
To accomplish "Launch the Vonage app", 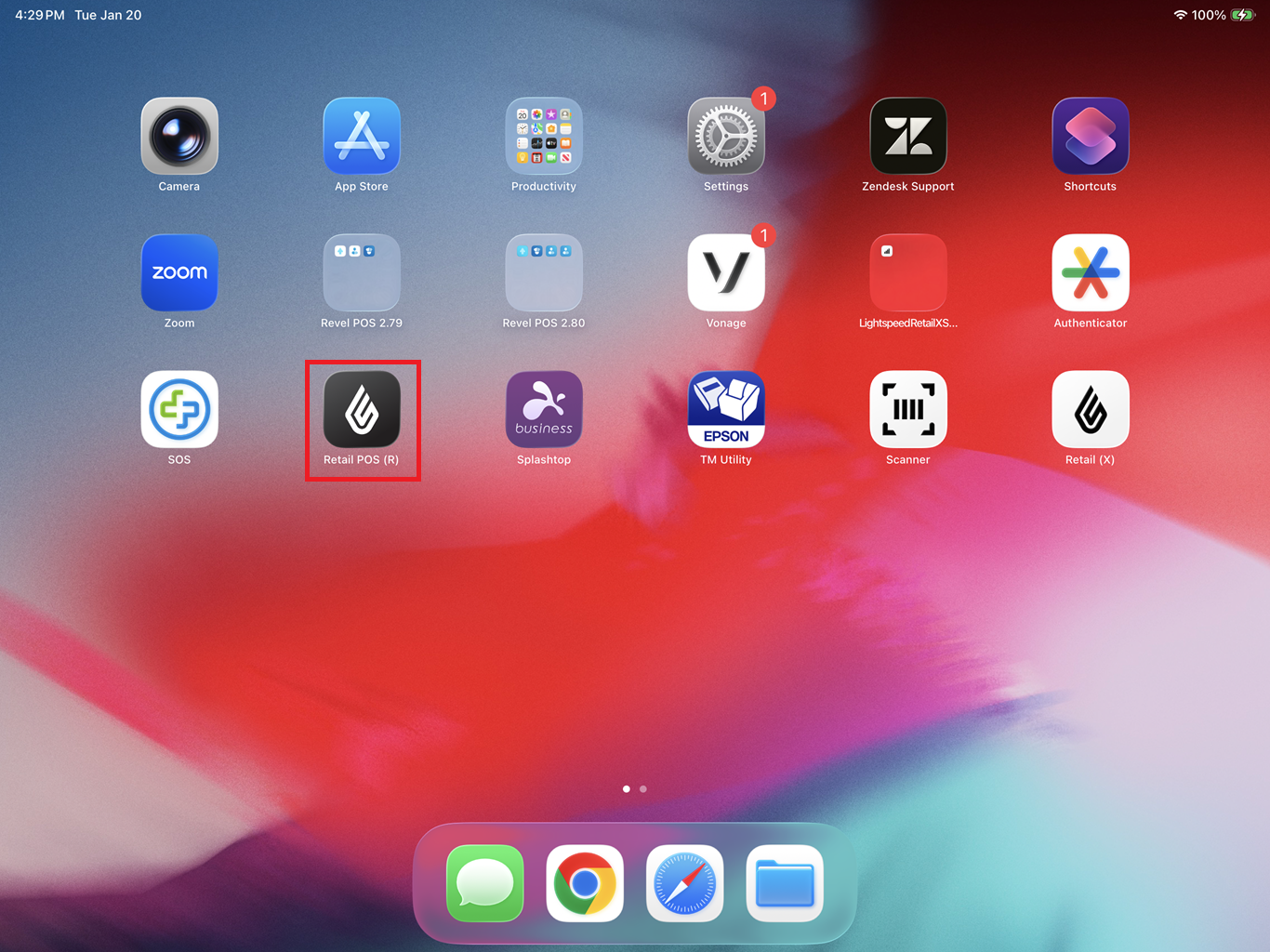I will (x=726, y=272).
